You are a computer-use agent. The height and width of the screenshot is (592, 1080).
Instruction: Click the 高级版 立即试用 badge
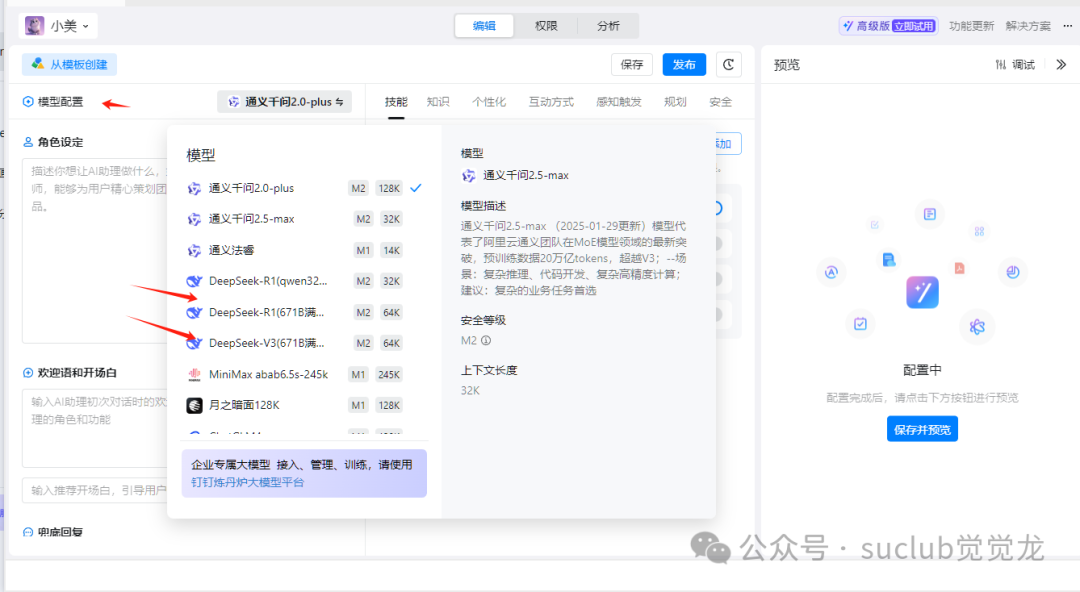tap(889, 26)
